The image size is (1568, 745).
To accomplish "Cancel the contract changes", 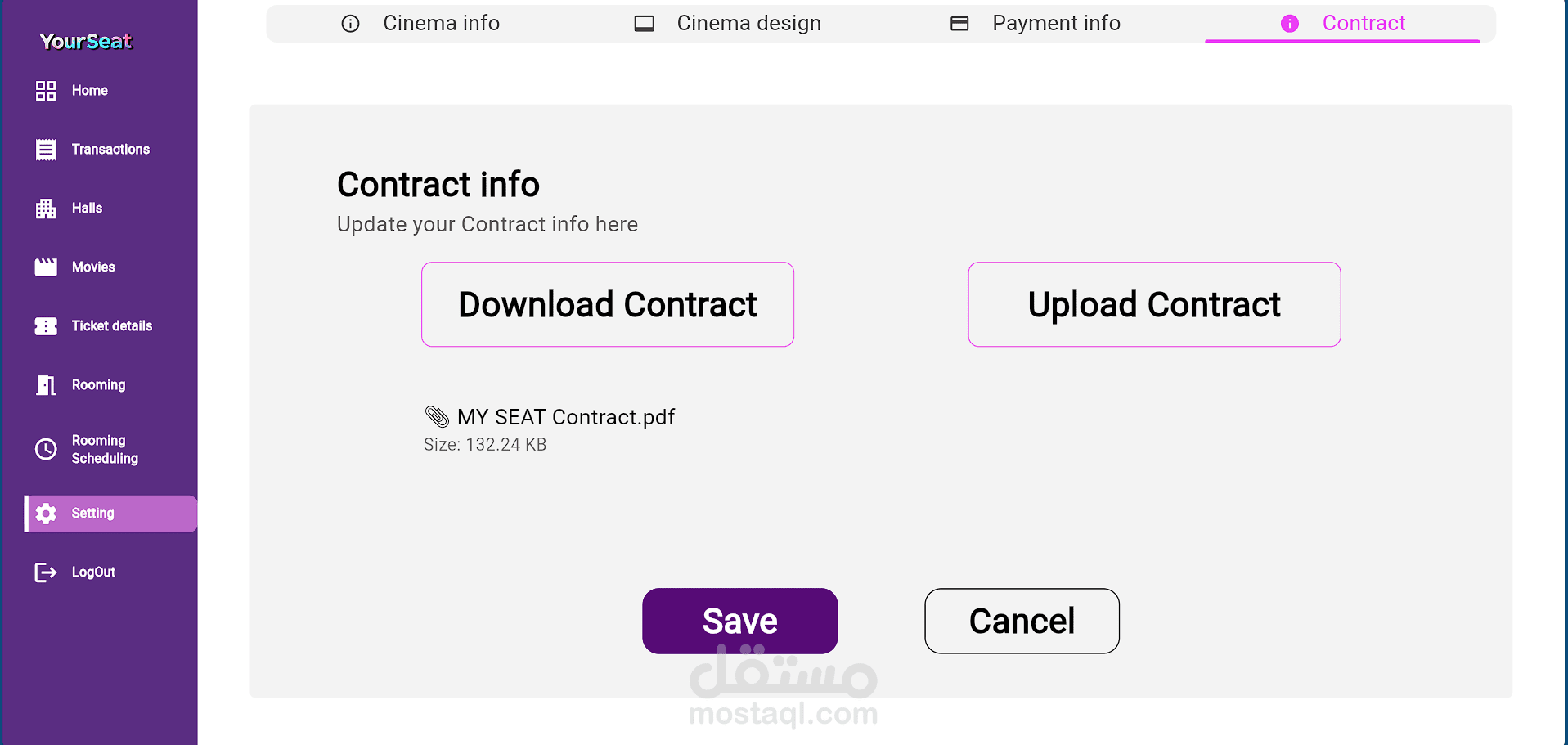I will [1022, 621].
